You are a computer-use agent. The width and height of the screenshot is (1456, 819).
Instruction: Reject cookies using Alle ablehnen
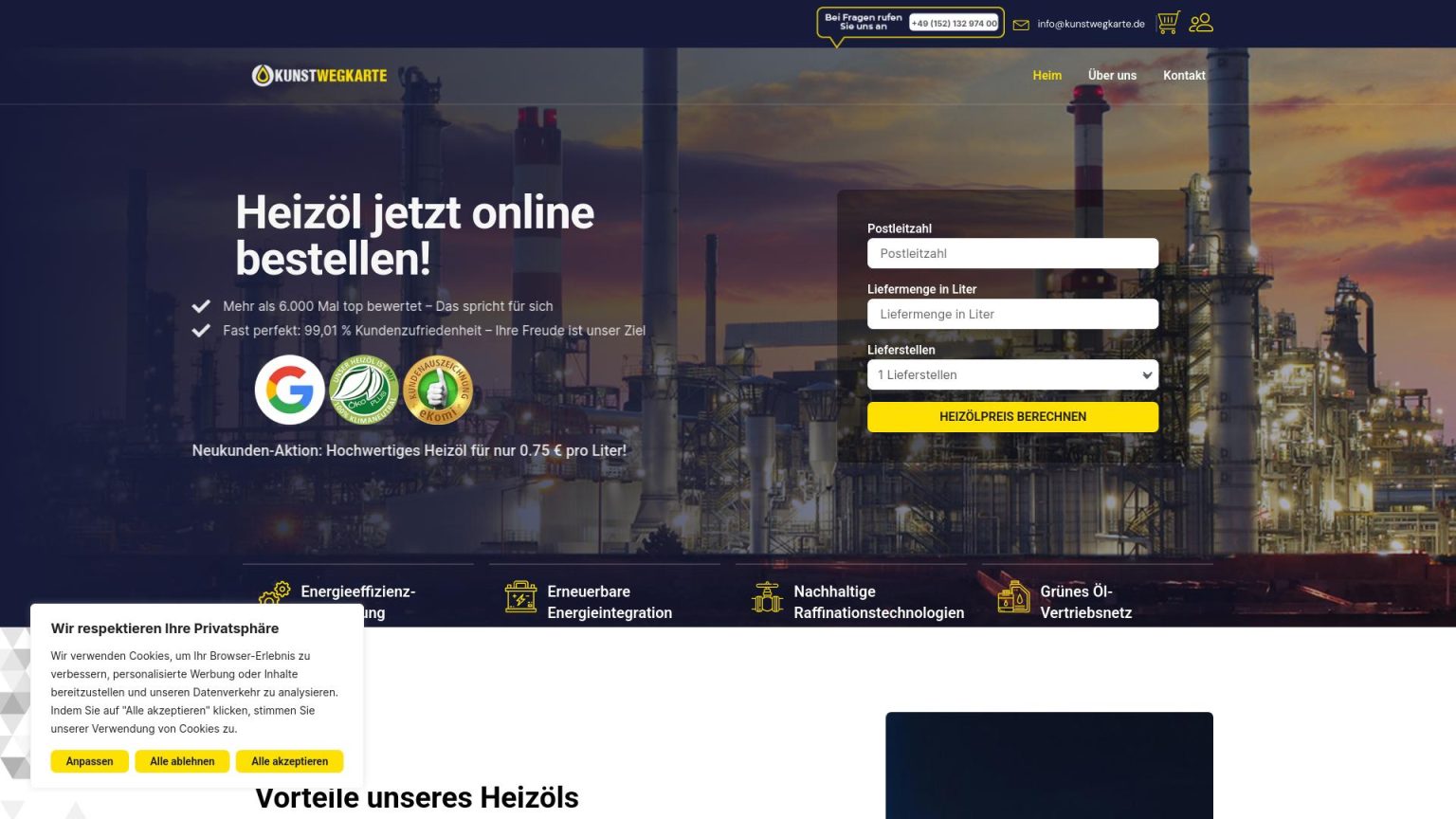[x=182, y=761]
